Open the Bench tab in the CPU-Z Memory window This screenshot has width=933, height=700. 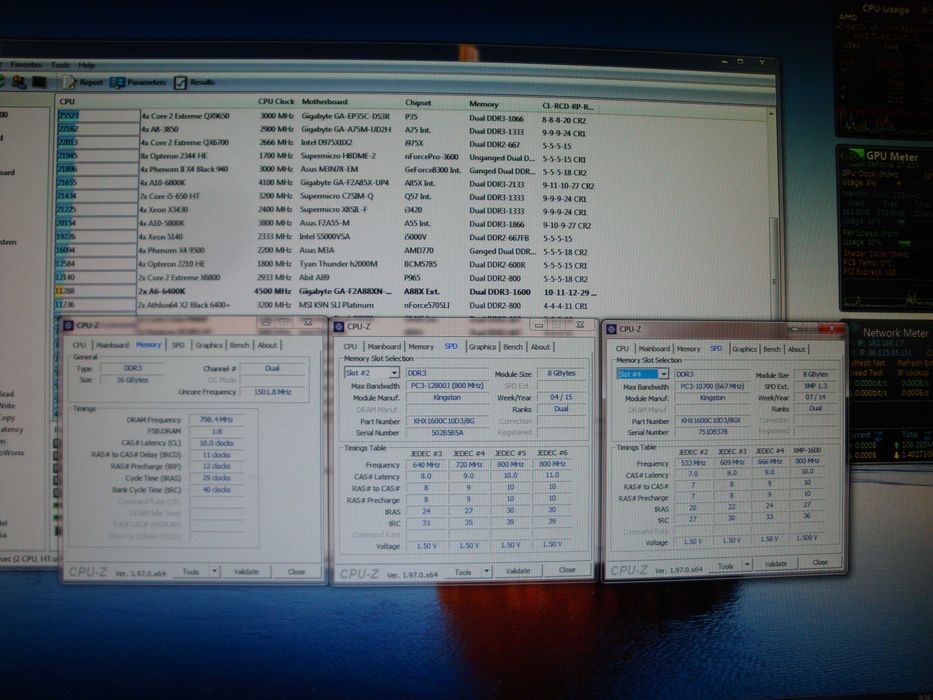pos(239,345)
